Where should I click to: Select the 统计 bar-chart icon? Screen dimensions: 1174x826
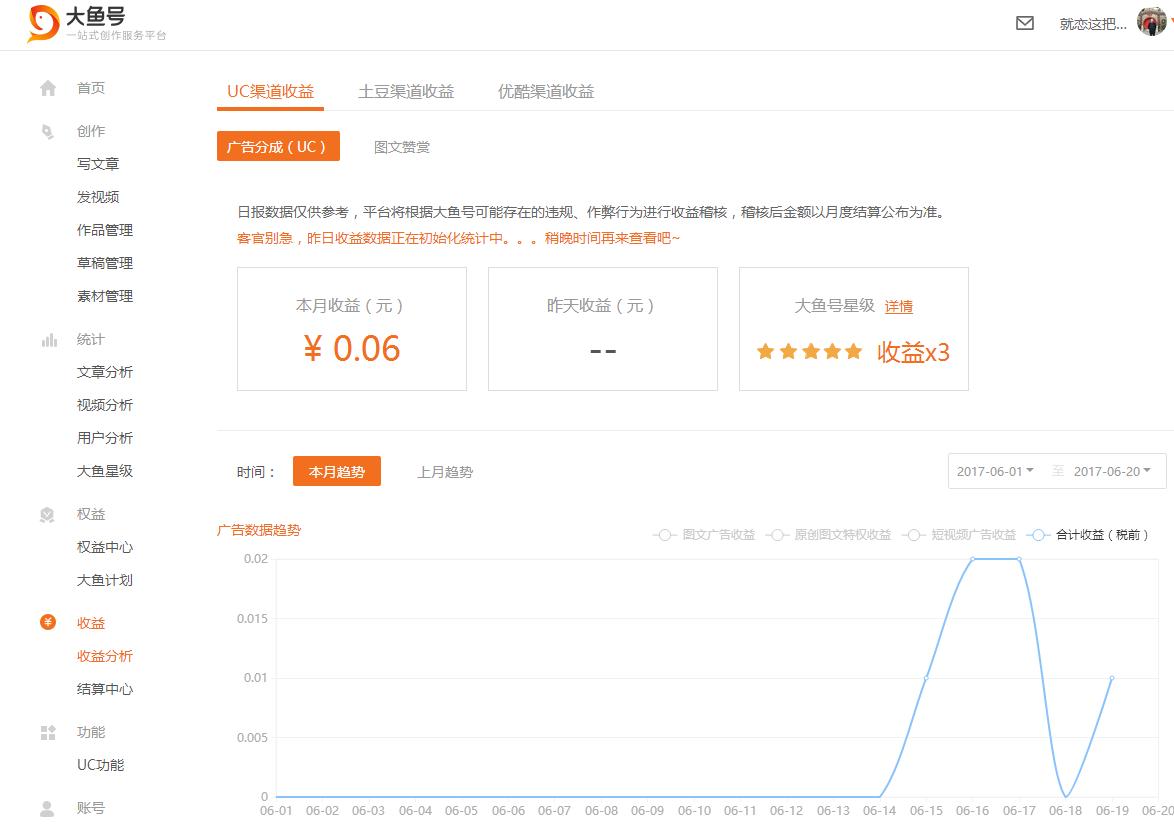click(48, 339)
